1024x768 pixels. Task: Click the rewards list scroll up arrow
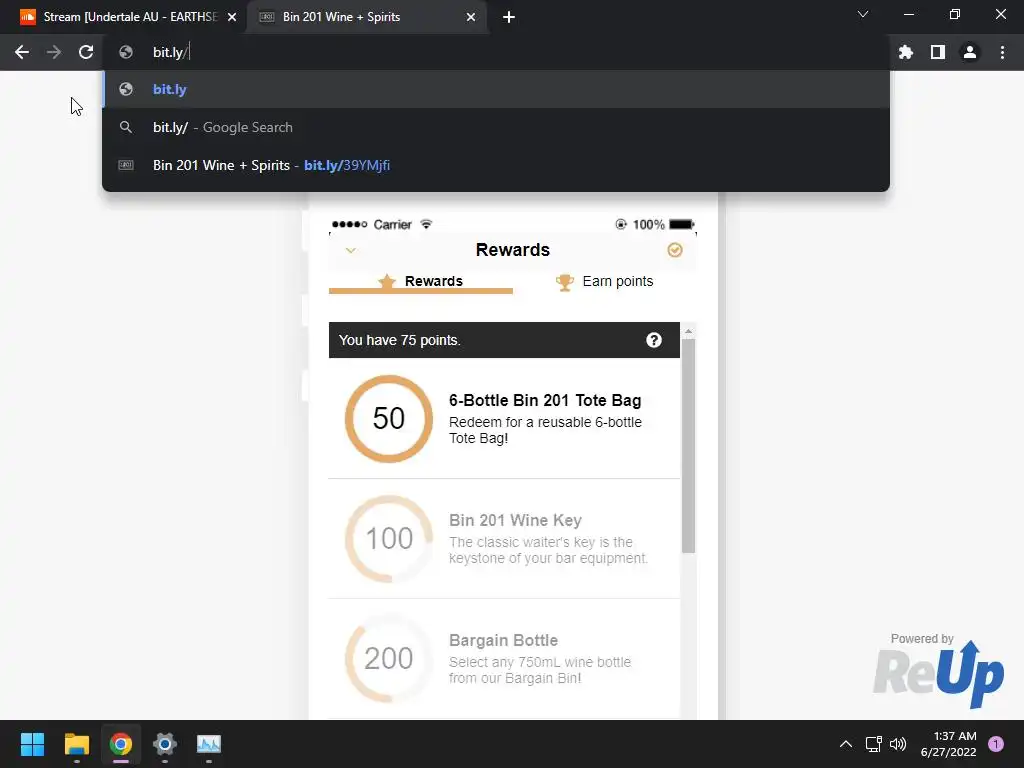click(x=688, y=331)
